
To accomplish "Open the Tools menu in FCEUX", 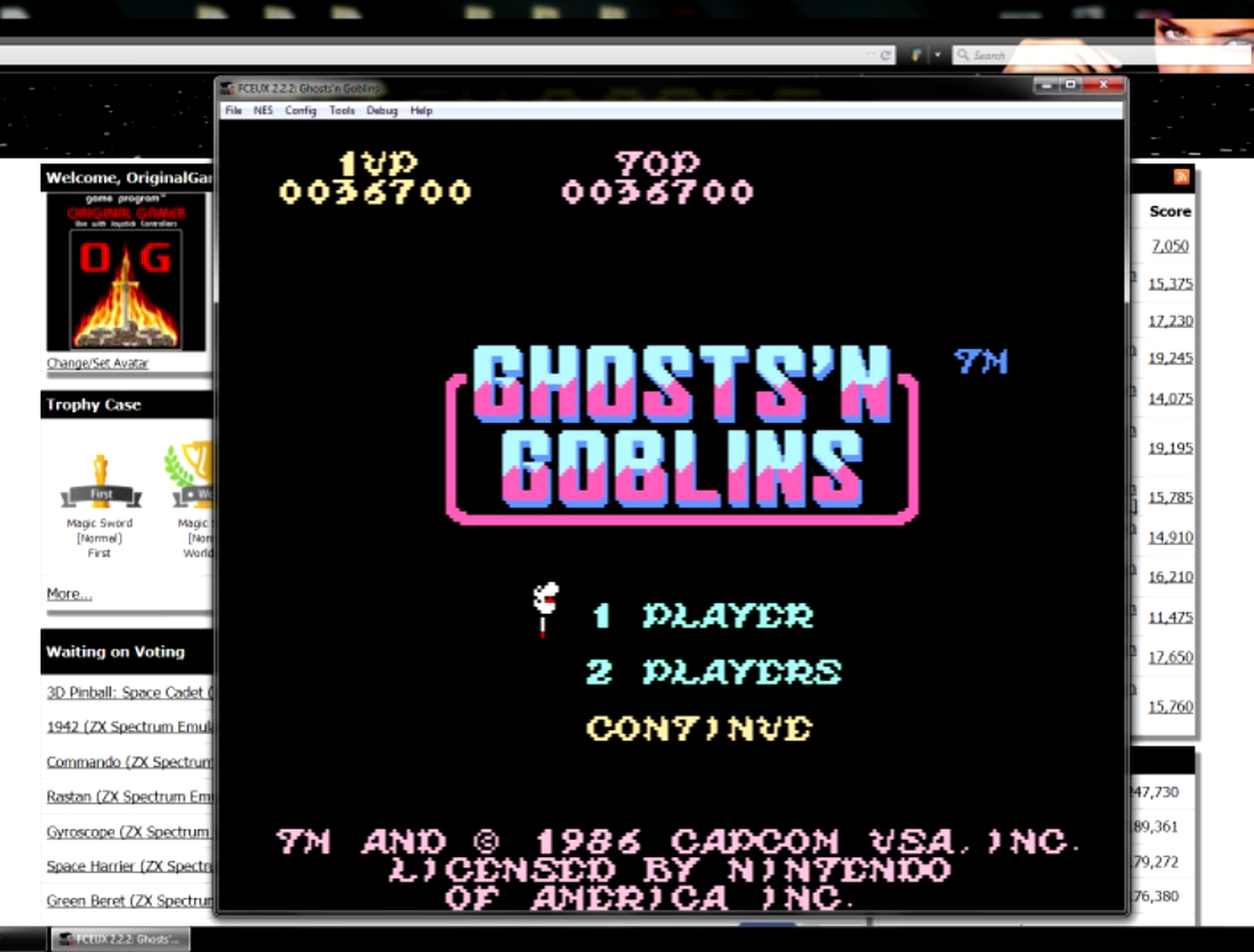I will pos(342,110).
